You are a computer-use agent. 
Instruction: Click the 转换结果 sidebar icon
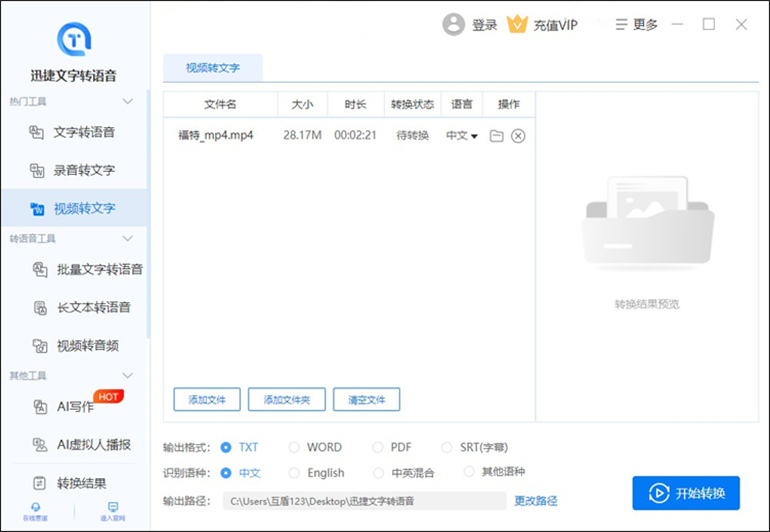[x=39, y=483]
